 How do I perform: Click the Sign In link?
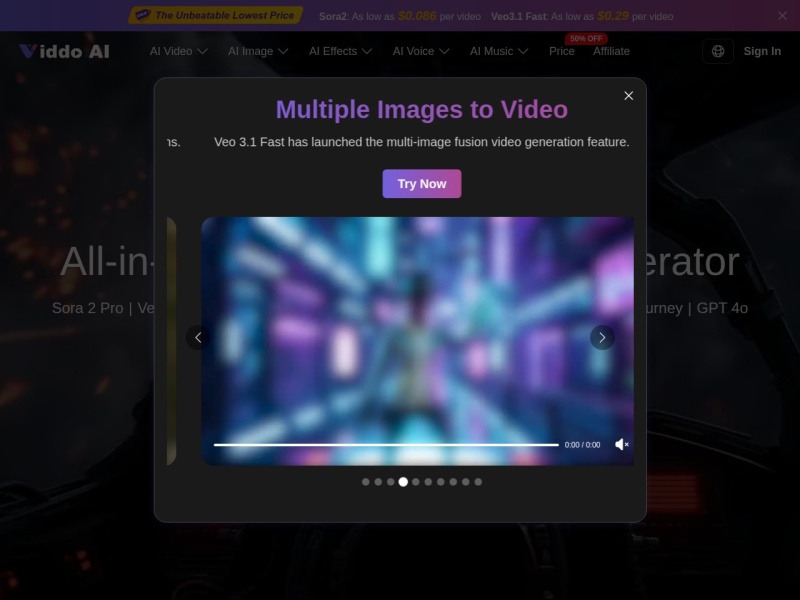[762, 51]
